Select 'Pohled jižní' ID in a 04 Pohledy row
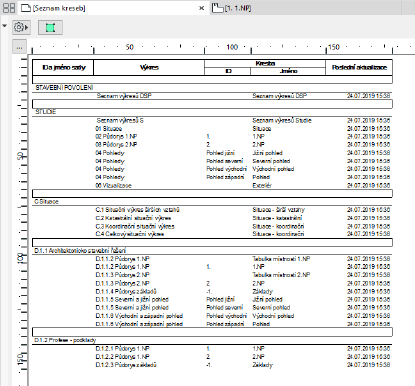This screenshot has height=386, width=415. 220,153
